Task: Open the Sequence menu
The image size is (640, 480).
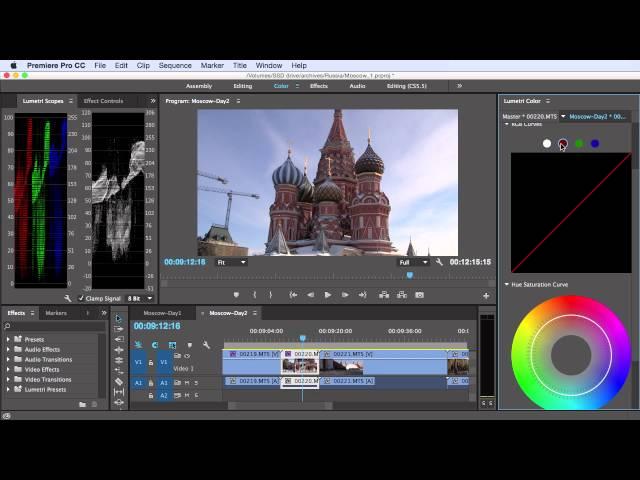Action: point(175,65)
